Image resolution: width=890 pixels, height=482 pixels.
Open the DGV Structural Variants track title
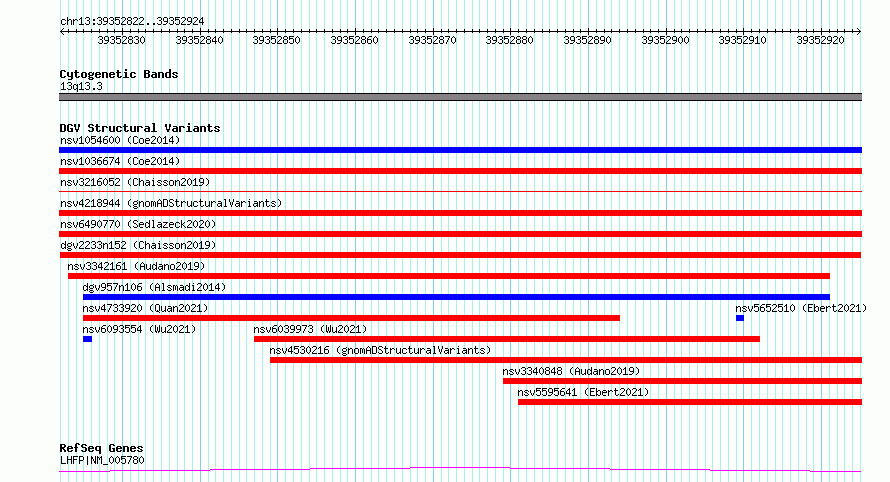pos(140,128)
